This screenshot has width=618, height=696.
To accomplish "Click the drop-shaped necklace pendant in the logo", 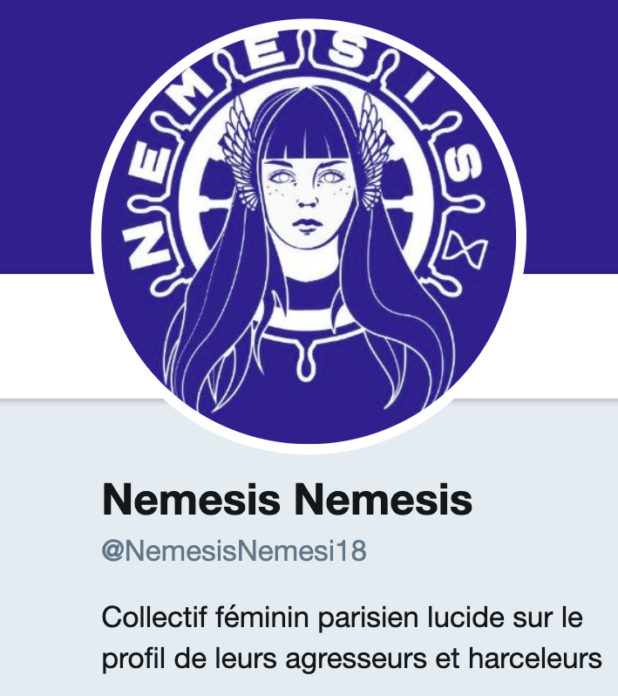I will tap(306, 364).
